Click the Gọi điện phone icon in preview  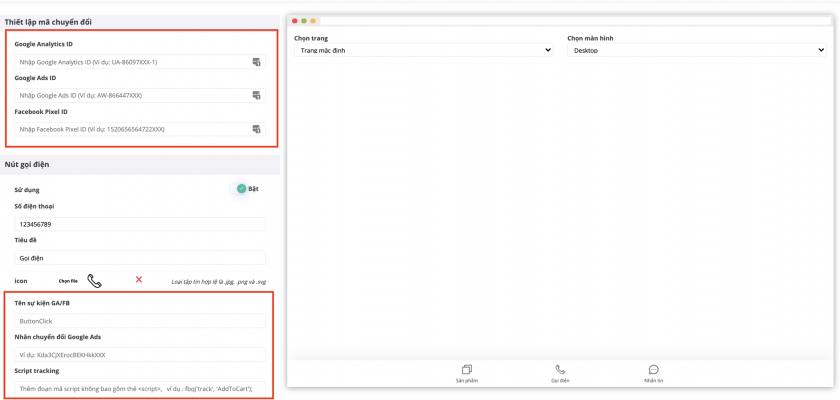(560, 369)
